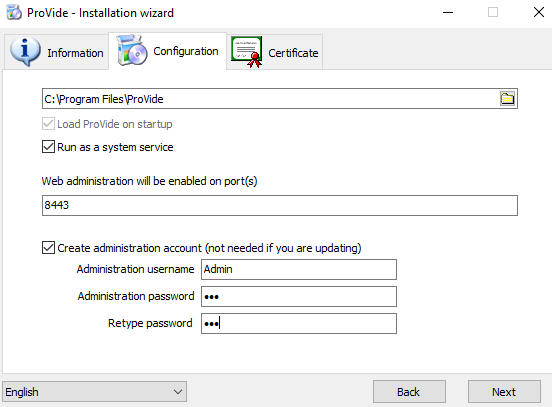The height and width of the screenshot is (407, 552).
Task: Close the installation wizard window
Action: click(x=539, y=12)
